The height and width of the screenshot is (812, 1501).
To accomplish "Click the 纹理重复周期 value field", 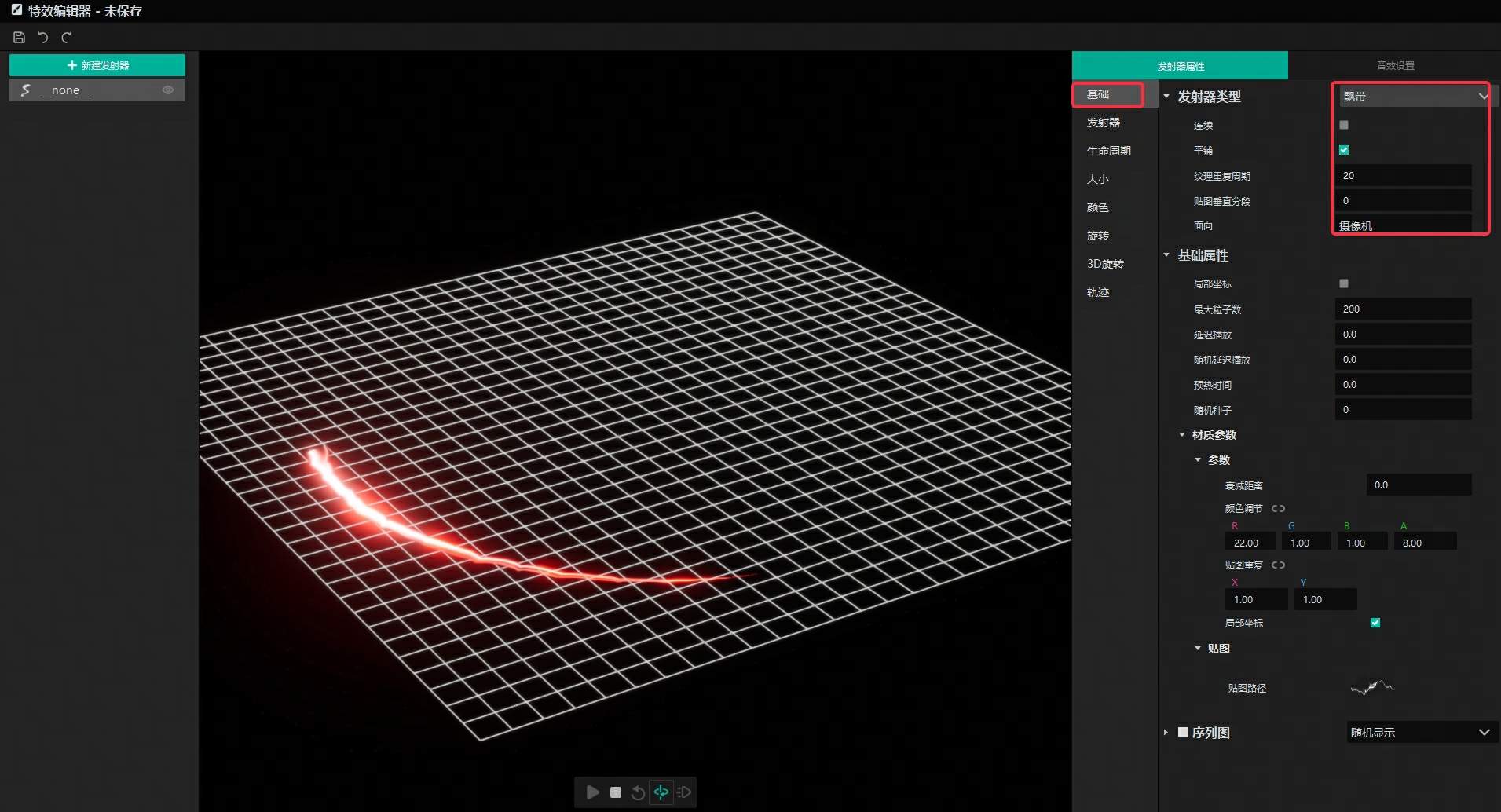I will tap(1403, 176).
